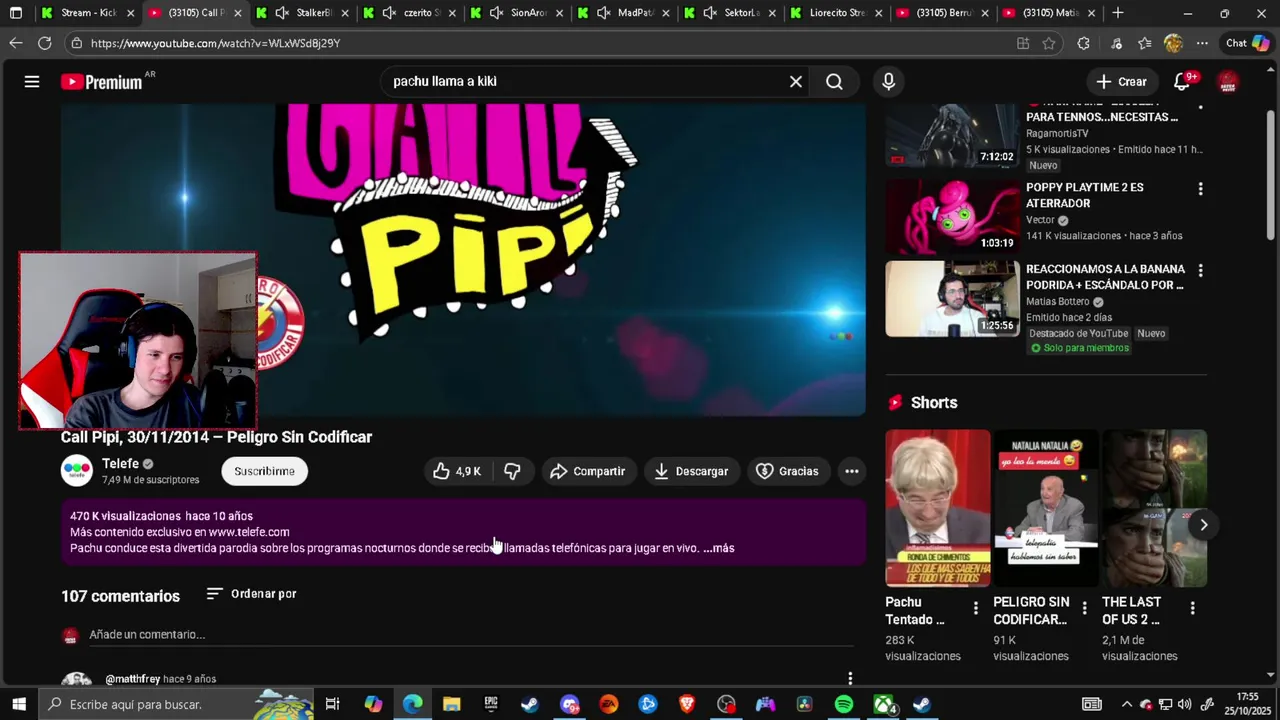This screenshot has width=1280, height=720.
Task: Open options for THE LAST OF US 2 short
Action: tap(1192, 608)
